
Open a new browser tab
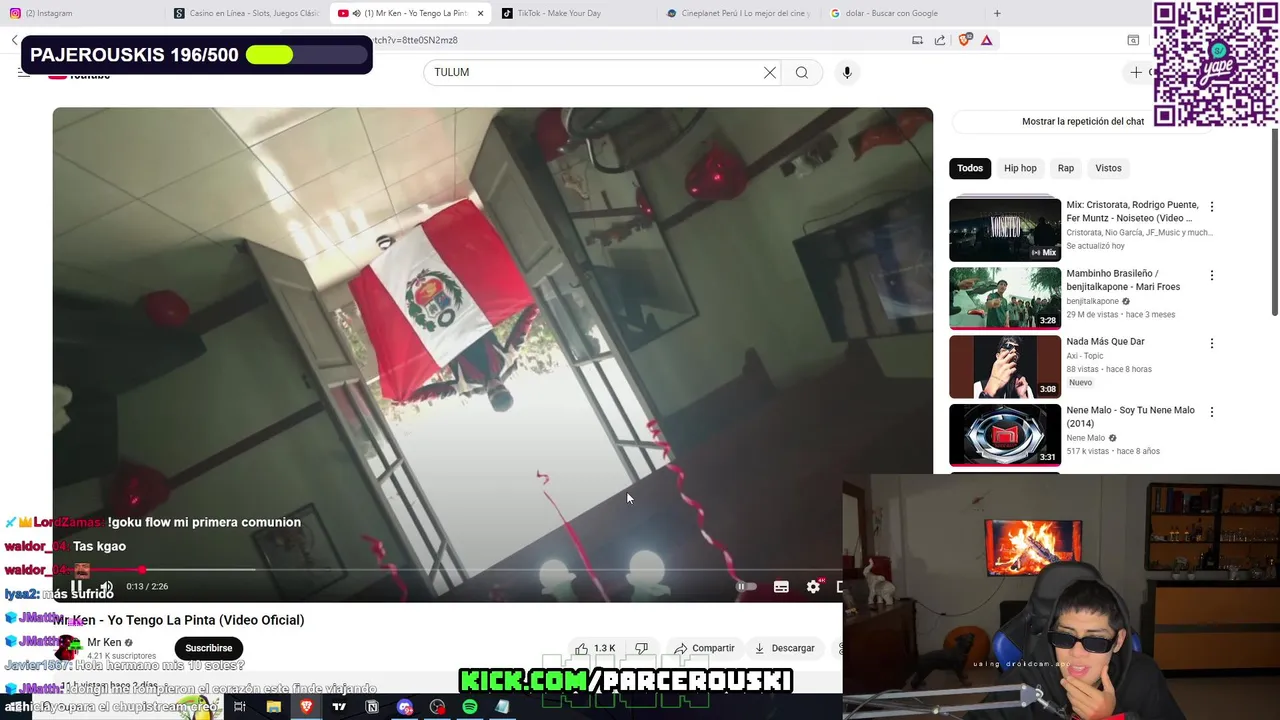coord(997,13)
